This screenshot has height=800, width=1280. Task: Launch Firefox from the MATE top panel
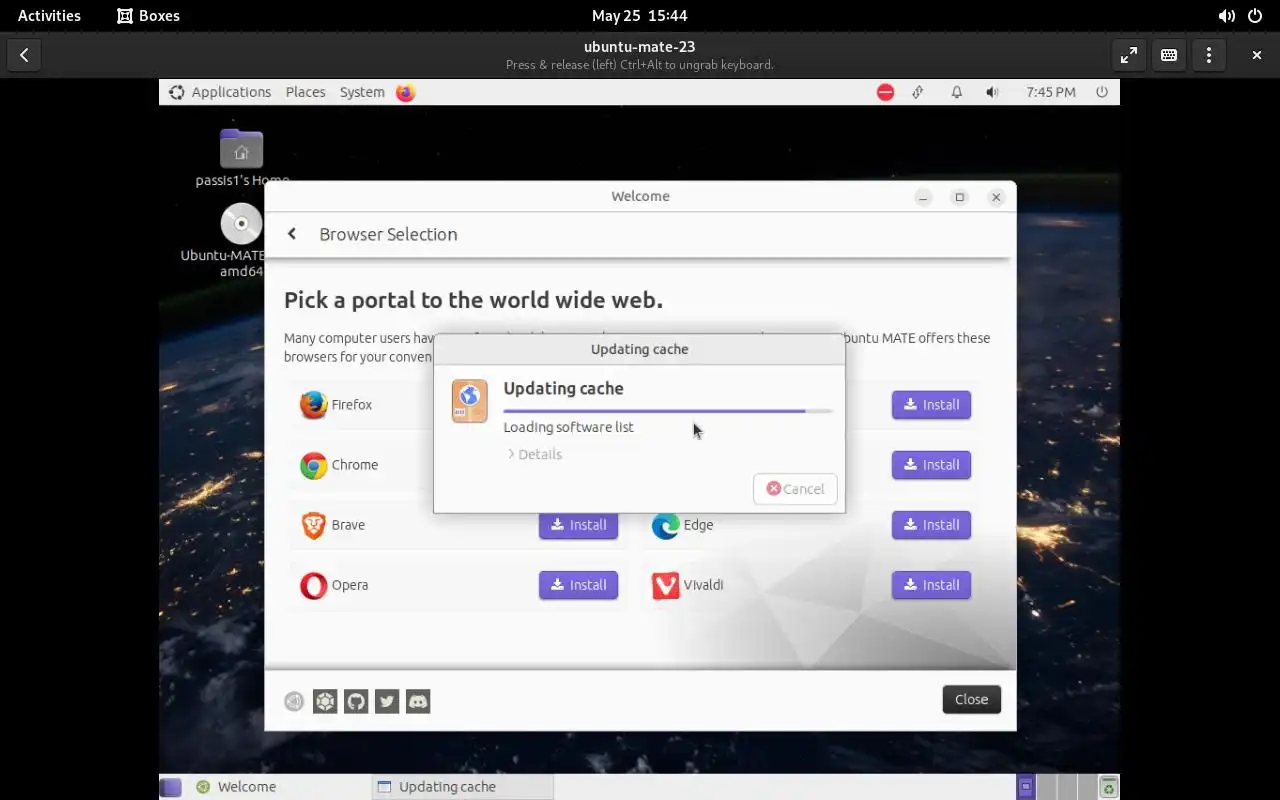(405, 92)
